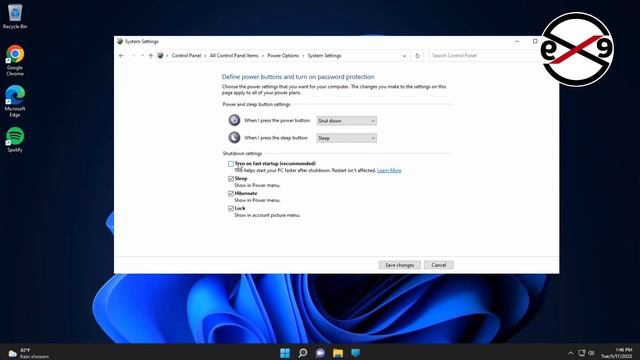The height and width of the screenshot is (360, 640).
Task: Open the sleep button action dropdown
Action: pos(347,138)
